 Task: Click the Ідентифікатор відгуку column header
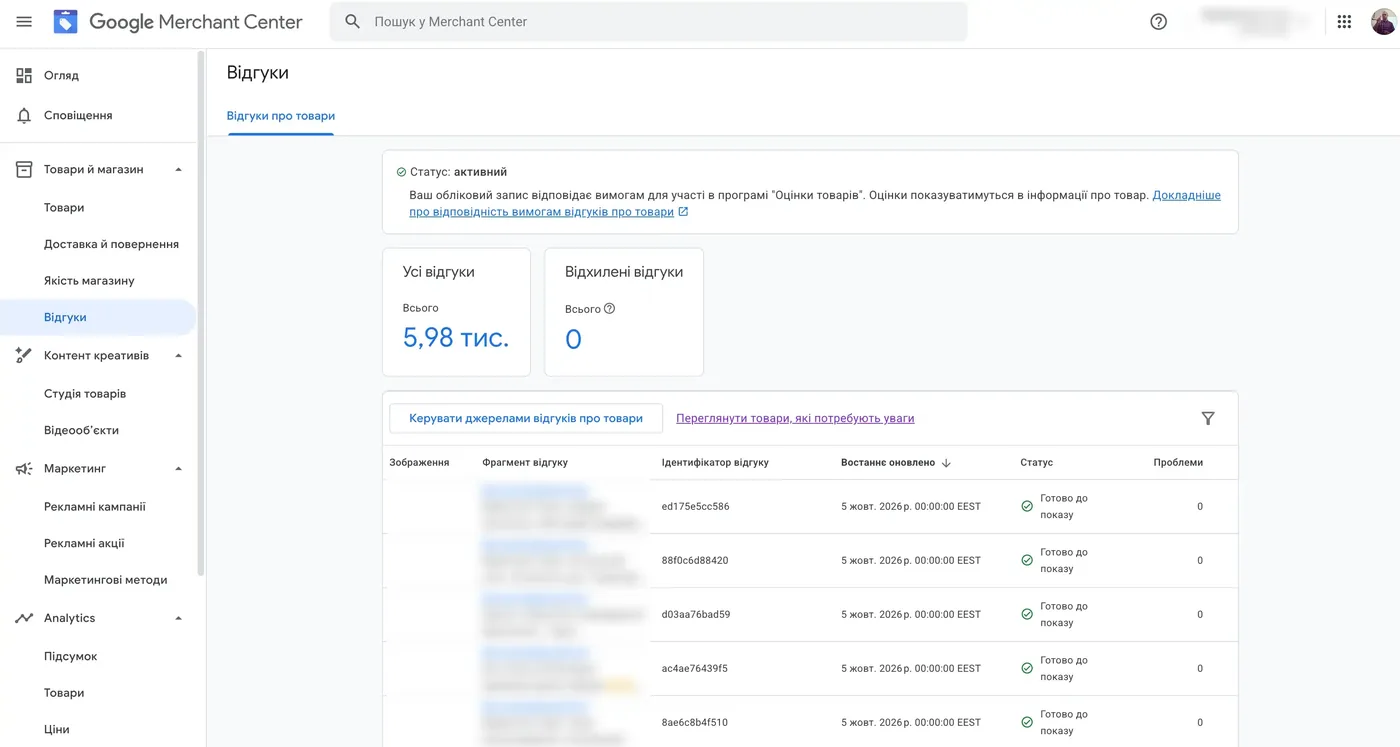pos(715,463)
